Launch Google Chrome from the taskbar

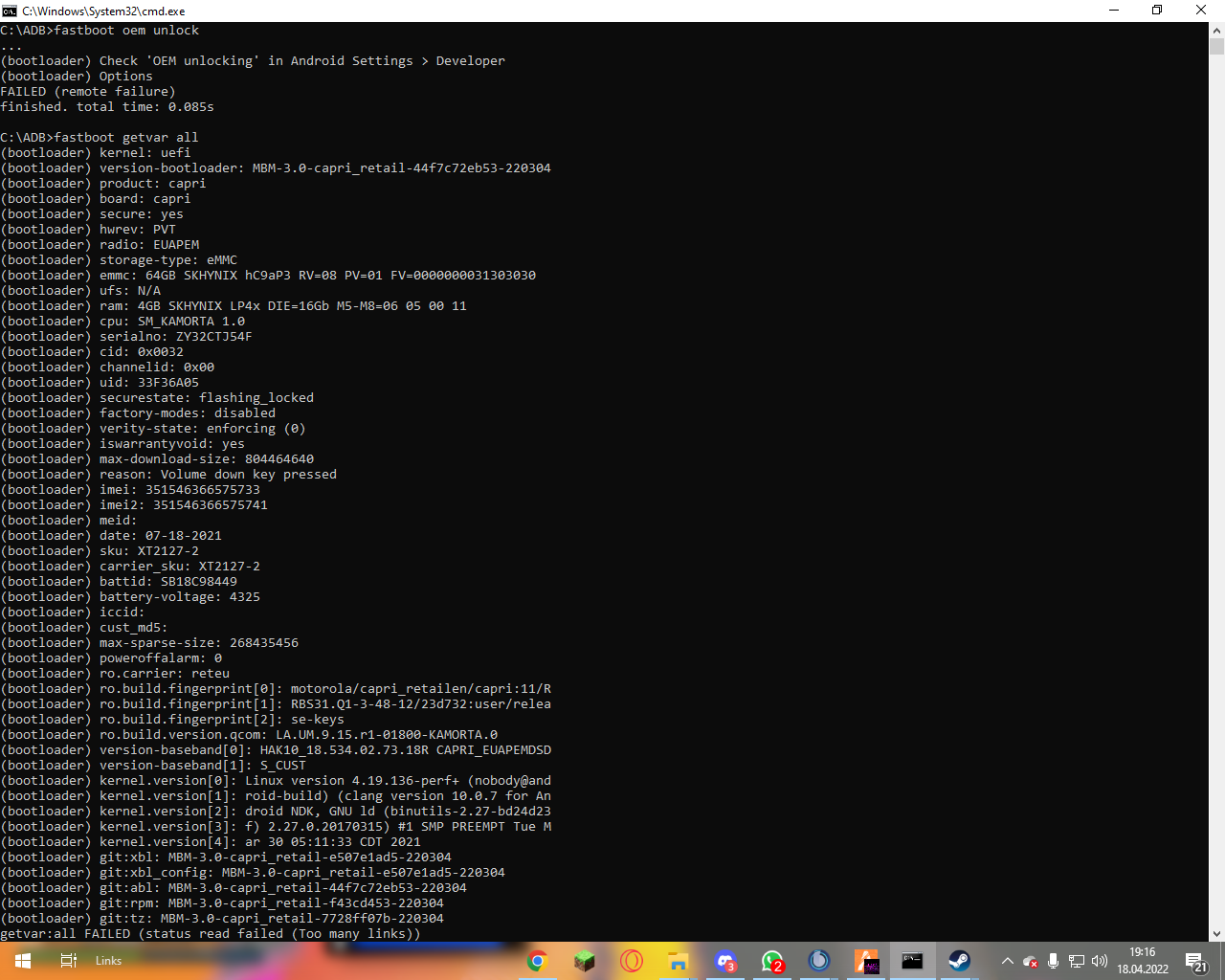[538, 961]
